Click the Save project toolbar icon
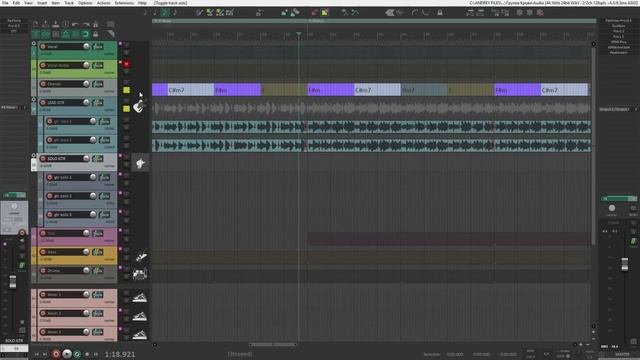 pyautogui.click(x=56, y=24)
